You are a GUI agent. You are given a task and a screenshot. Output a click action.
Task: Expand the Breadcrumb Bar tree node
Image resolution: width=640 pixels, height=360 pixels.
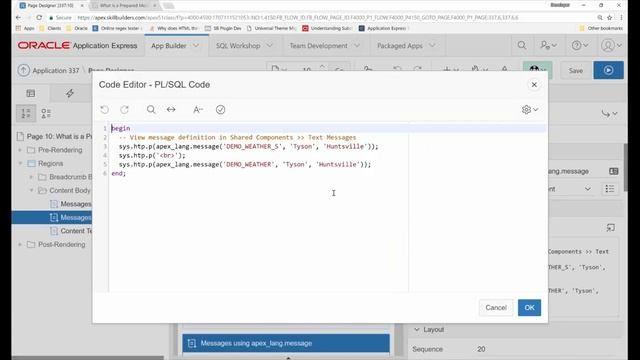[x=31, y=177]
